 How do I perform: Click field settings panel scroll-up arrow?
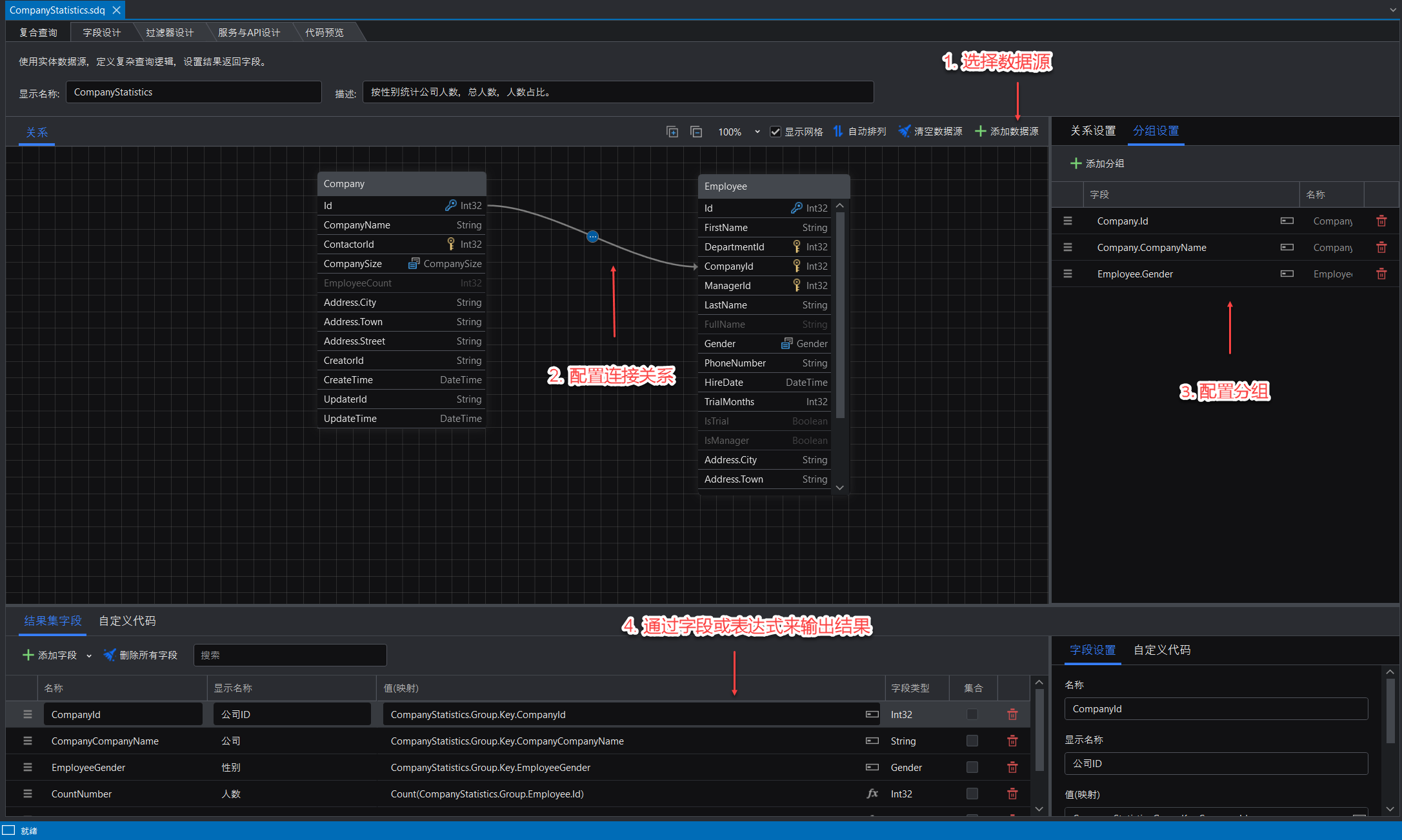[1390, 672]
